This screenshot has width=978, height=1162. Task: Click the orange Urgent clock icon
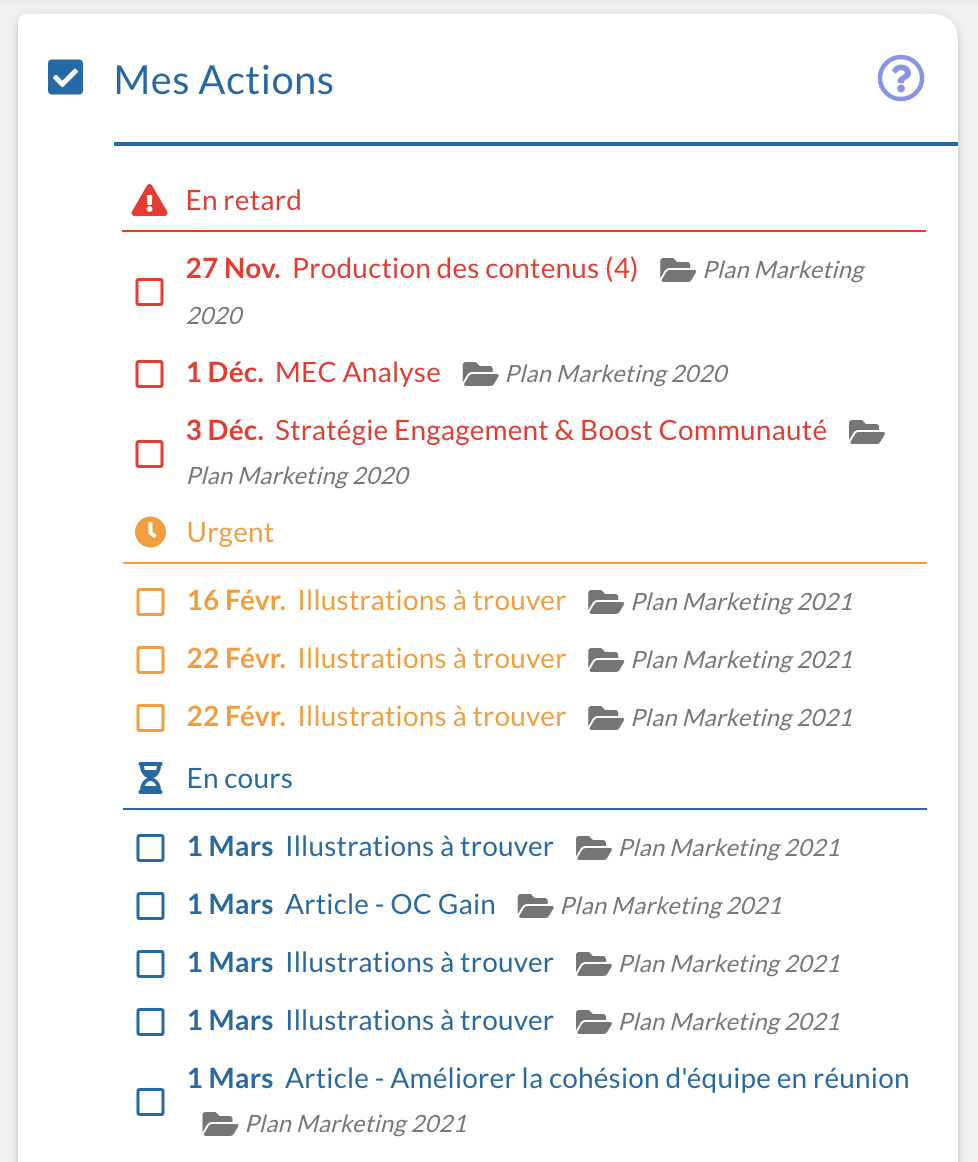150,532
